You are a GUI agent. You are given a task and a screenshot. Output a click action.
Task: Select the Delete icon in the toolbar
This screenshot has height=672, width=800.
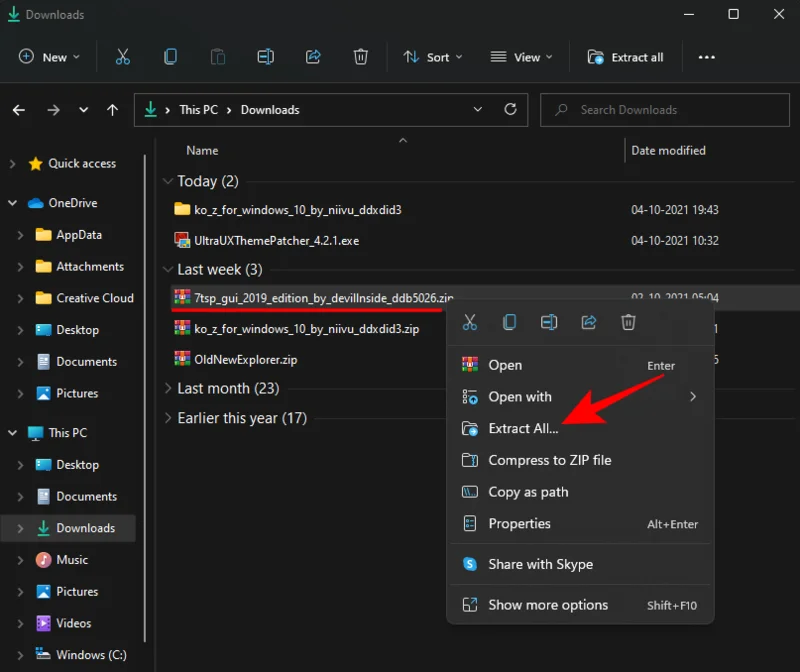tap(360, 57)
